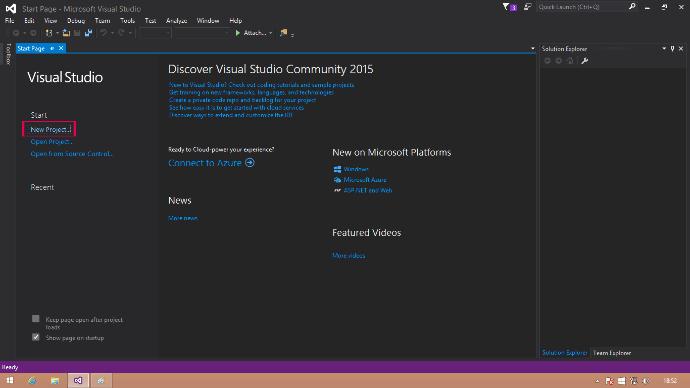This screenshot has height=388, width=690.
Task: Open the Microsoft Azure platform link
Action: [365, 180]
